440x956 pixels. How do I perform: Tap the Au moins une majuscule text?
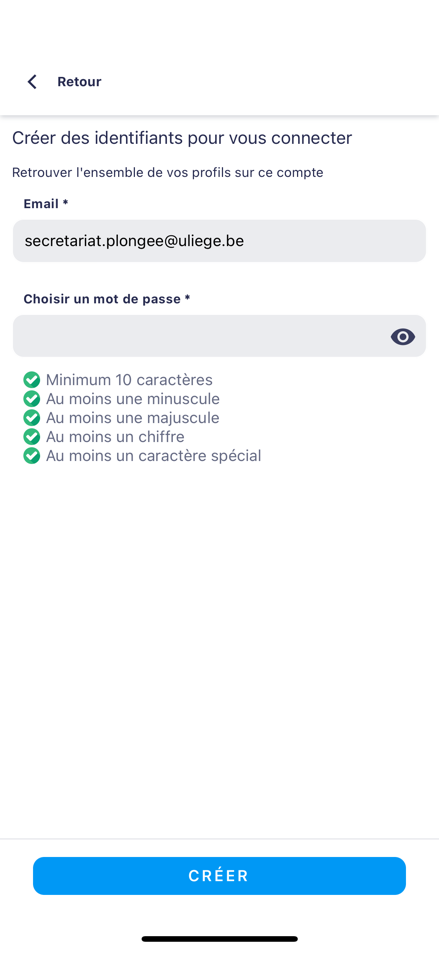point(133,418)
